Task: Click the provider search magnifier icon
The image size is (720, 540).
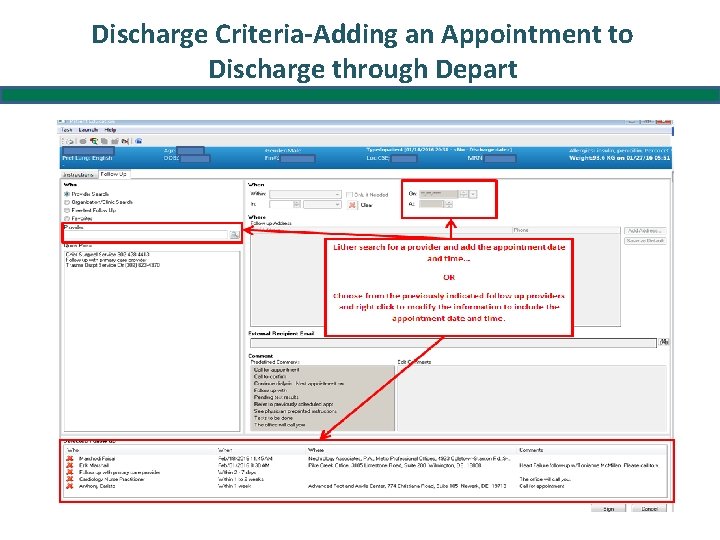Action: click(234, 235)
